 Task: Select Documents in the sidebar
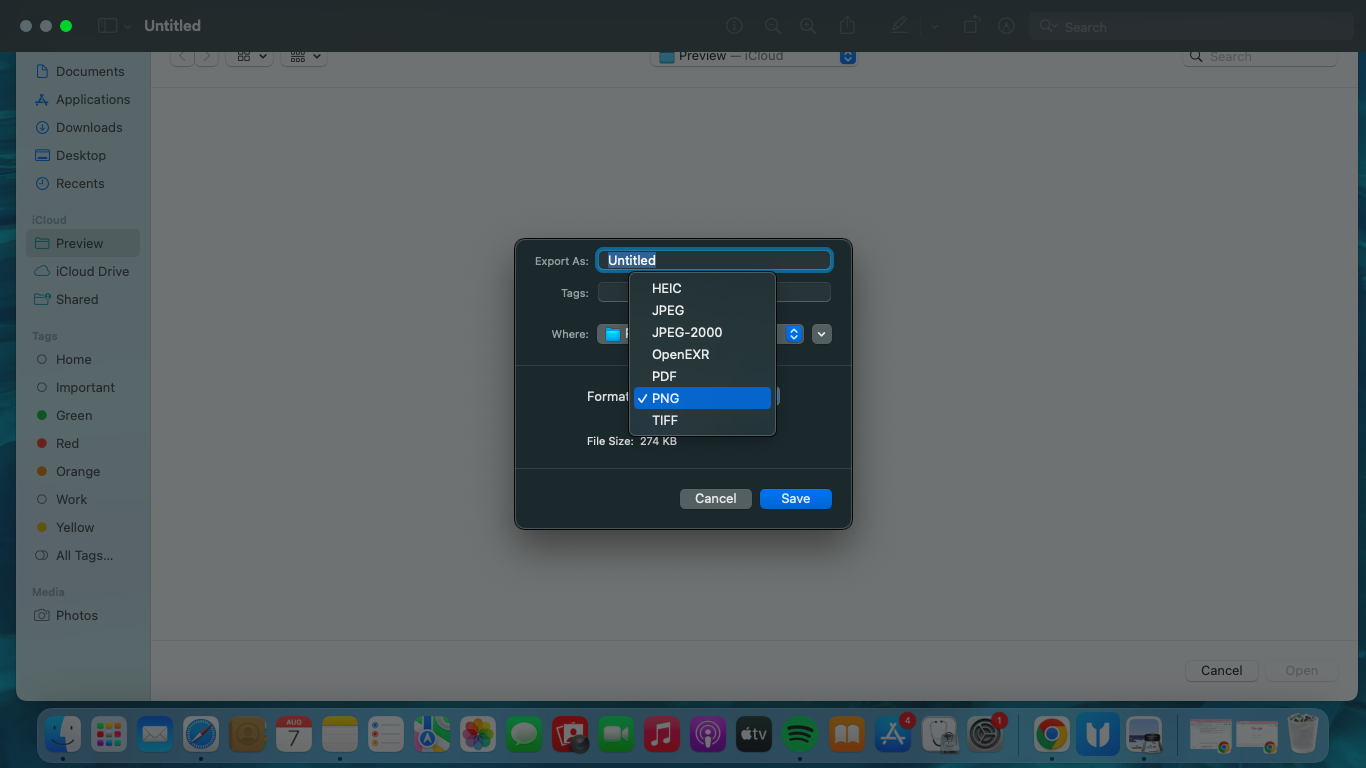pos(82,72)
